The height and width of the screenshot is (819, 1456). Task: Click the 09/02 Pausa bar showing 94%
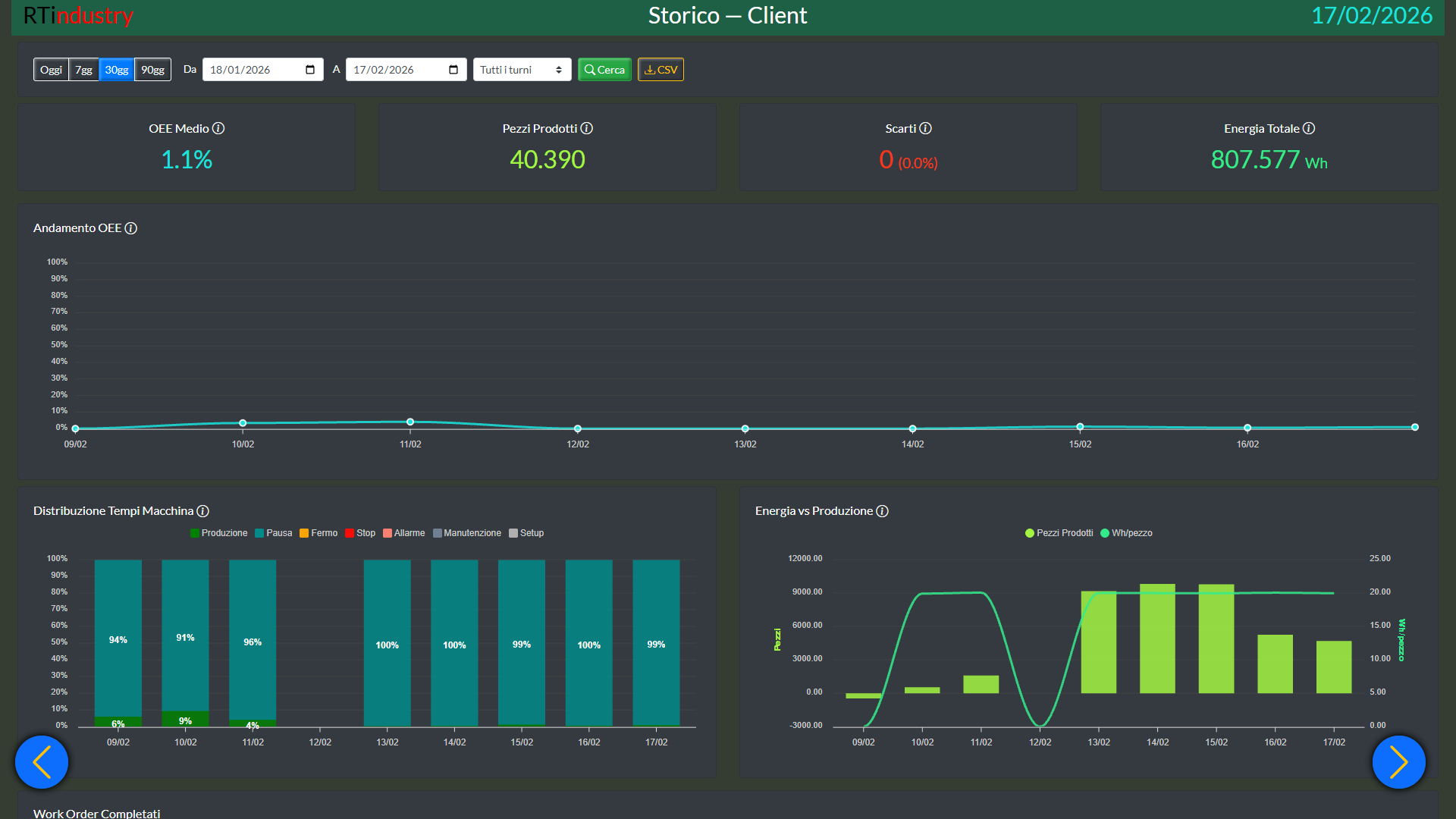(118, 639)
